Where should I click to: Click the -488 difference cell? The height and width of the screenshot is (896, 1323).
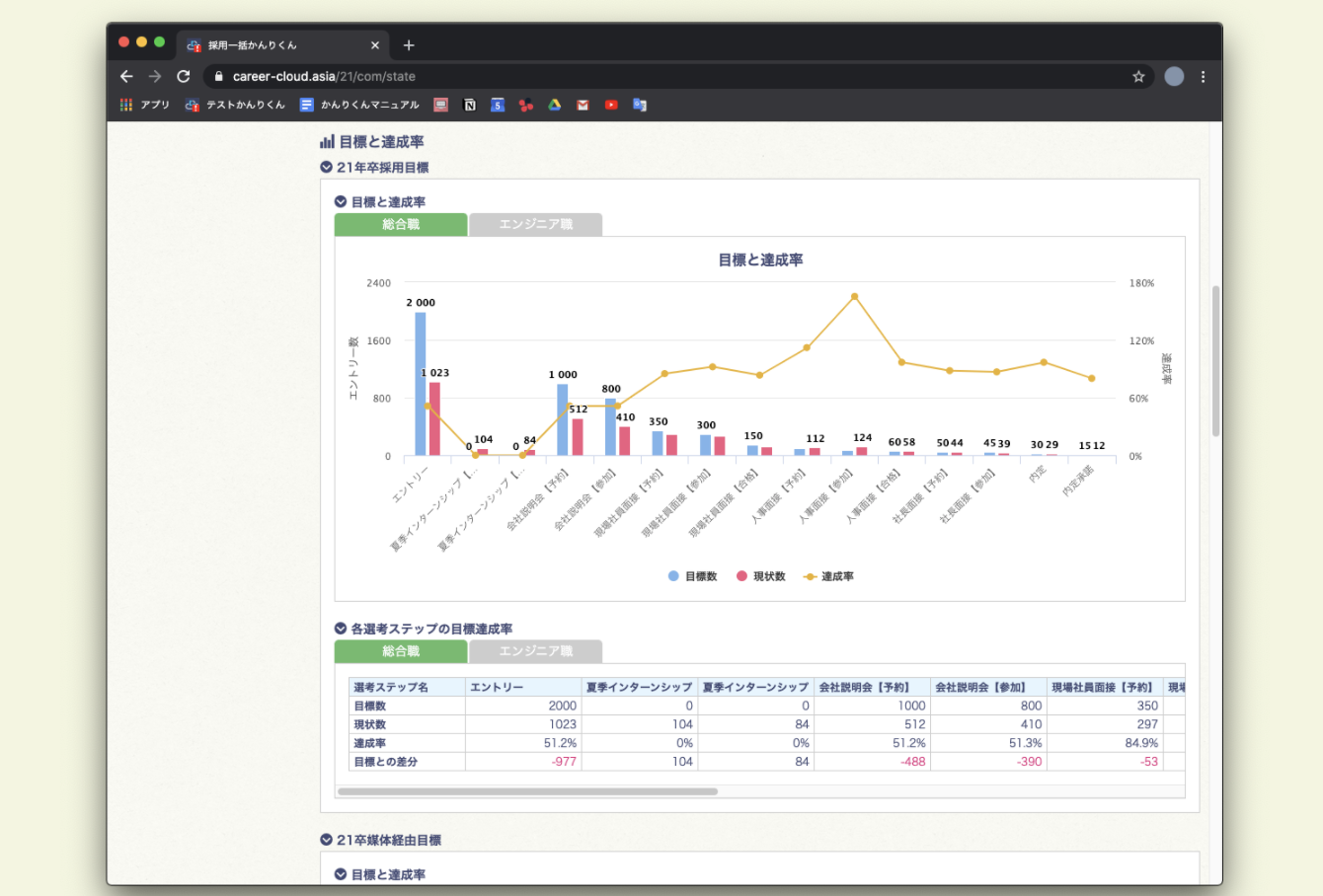(x=872, y=762)
